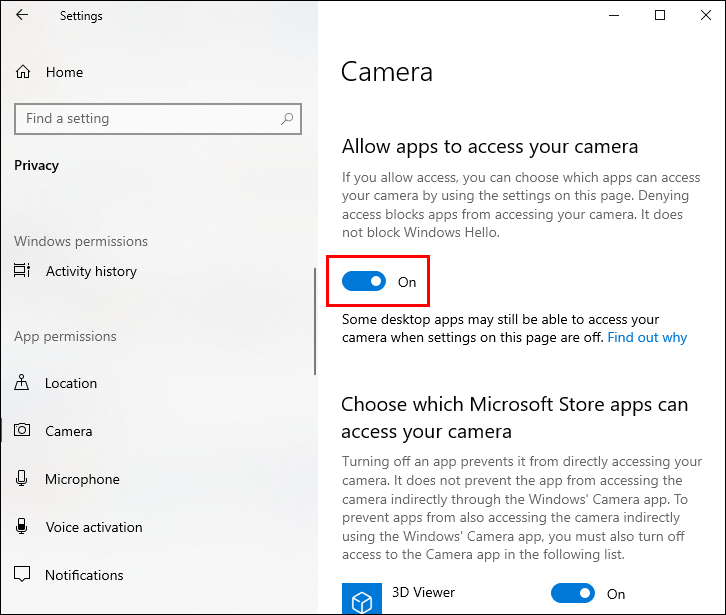
Task: Go to Settings Home
Action: pos(64,72)
